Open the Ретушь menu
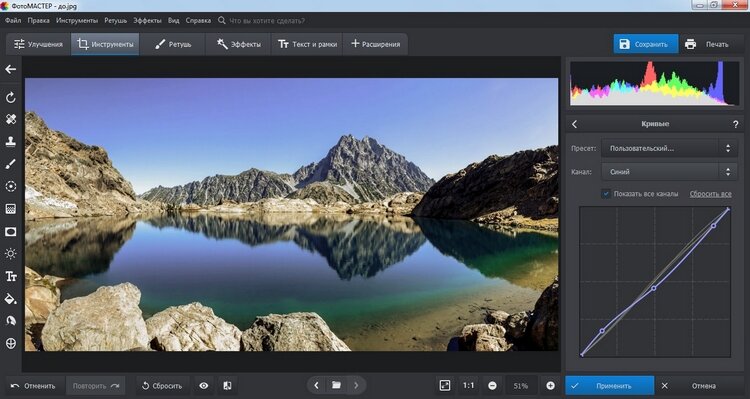750x399 pixels. (x=115, y=21)
